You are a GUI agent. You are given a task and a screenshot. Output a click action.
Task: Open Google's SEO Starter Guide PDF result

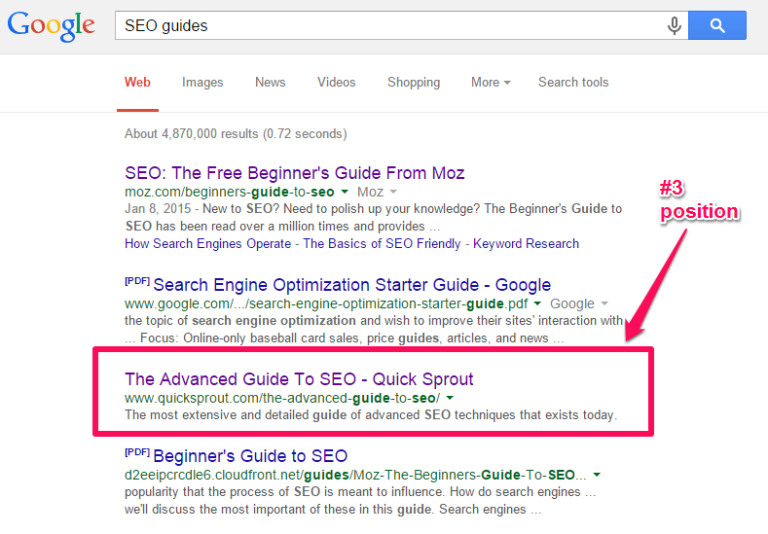pyautogui.click(x=351, y=285)
